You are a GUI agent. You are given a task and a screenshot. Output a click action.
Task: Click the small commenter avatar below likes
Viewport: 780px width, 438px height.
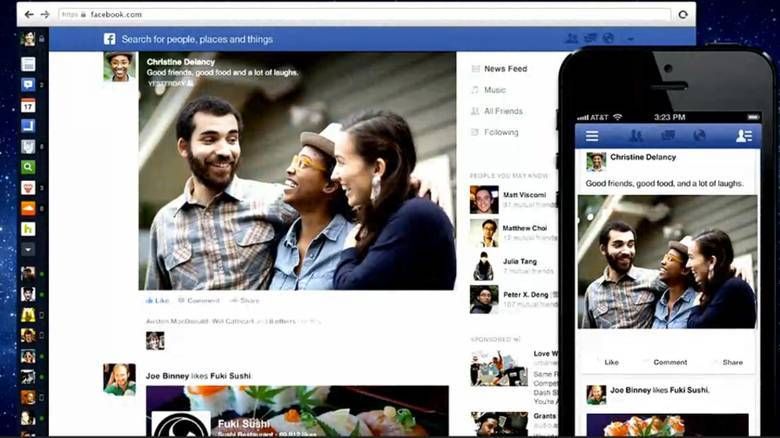155,341
